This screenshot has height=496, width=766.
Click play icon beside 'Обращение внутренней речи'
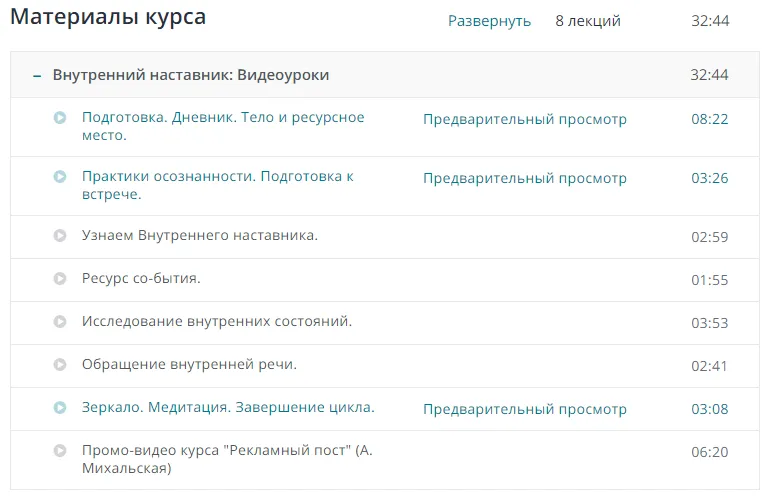point(60,365)
